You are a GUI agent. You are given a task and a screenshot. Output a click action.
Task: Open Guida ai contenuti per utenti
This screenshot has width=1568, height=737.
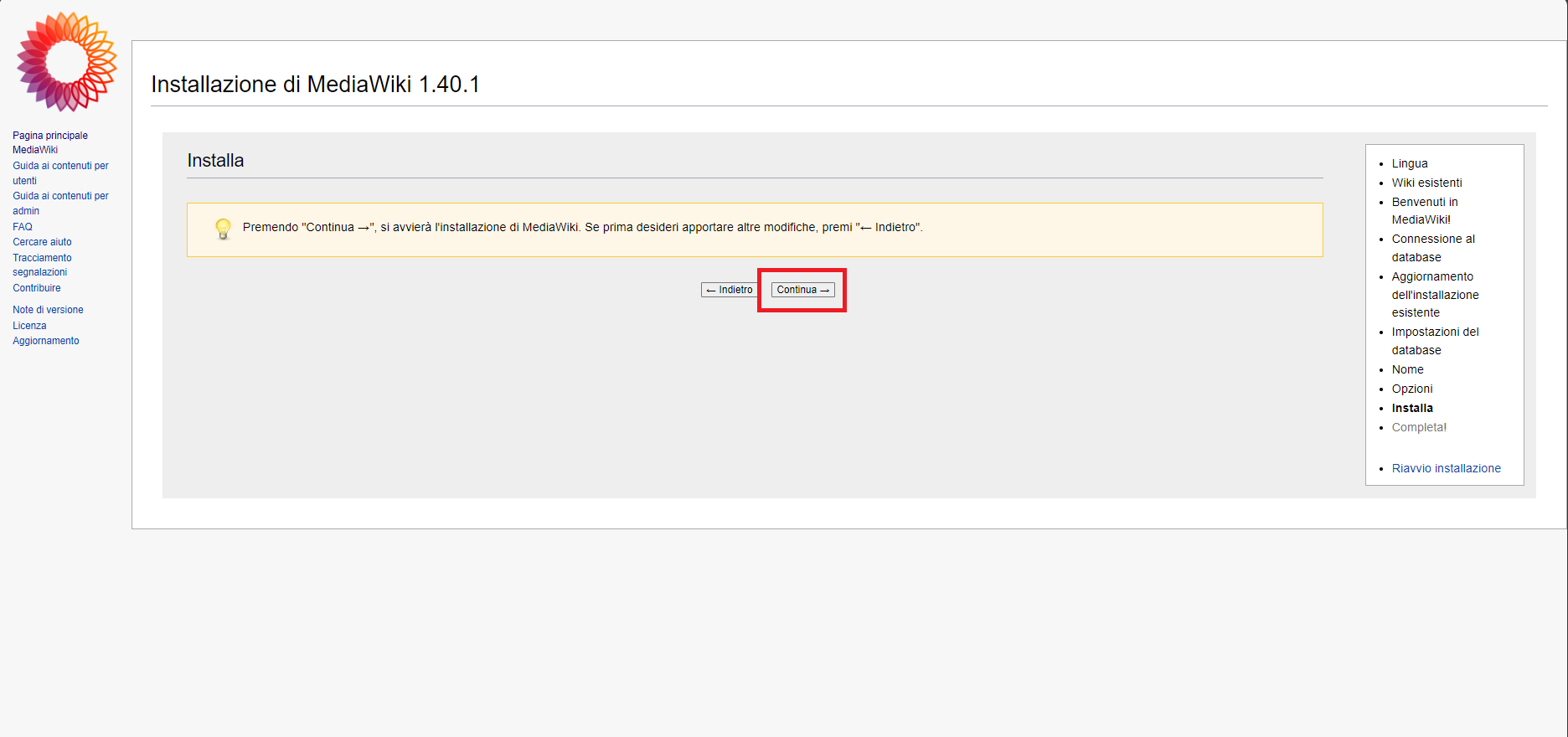tap(60, 173)
